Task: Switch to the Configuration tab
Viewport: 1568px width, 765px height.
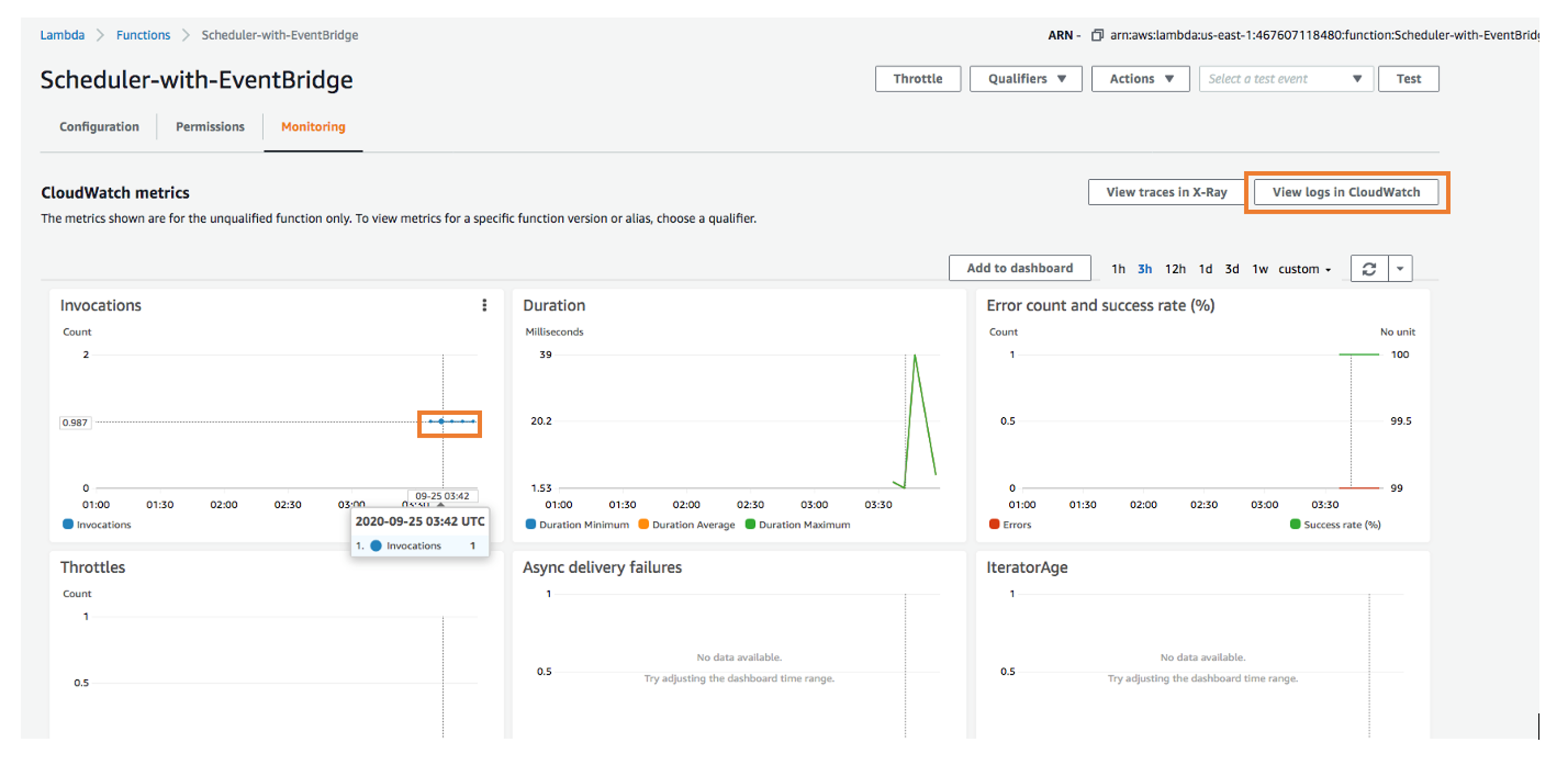Action: [x=99, y=126]
